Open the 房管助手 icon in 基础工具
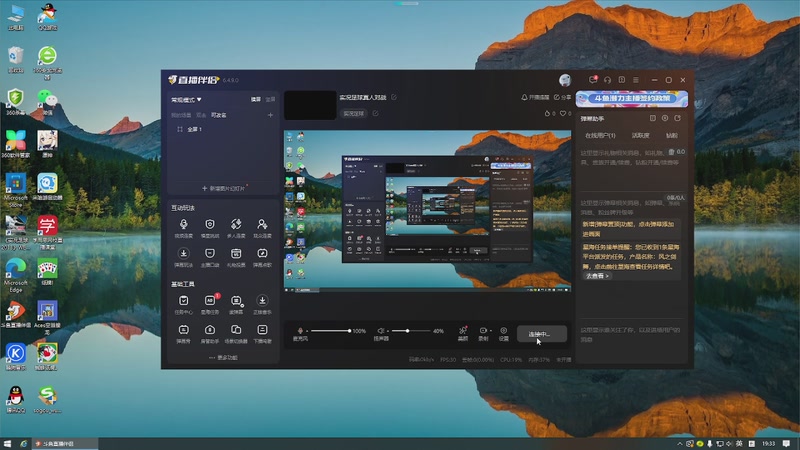 point(210,330)
